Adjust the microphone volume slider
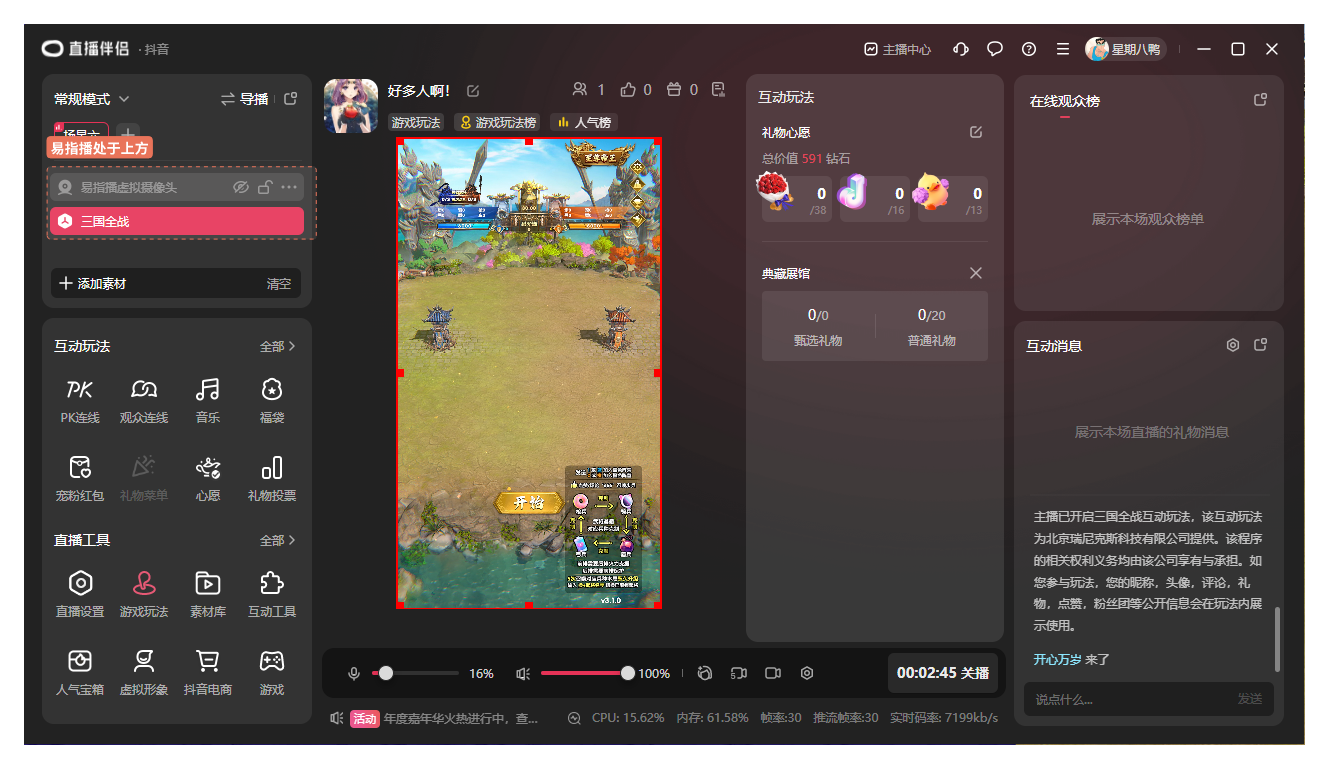Screen dimensions: 1329x769 pyautogui.click(x=415, y=674)
